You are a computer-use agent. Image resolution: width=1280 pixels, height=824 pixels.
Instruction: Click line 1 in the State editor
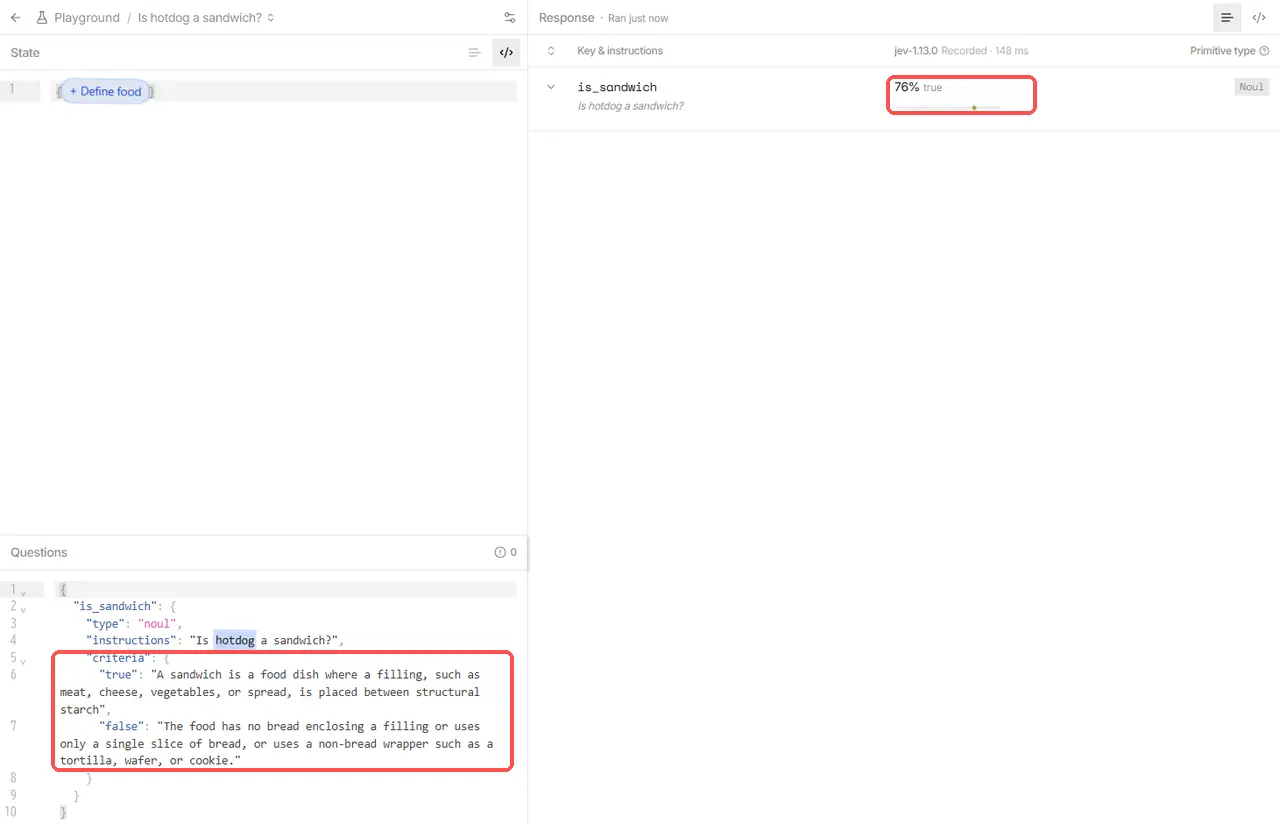tap(284, 91)
